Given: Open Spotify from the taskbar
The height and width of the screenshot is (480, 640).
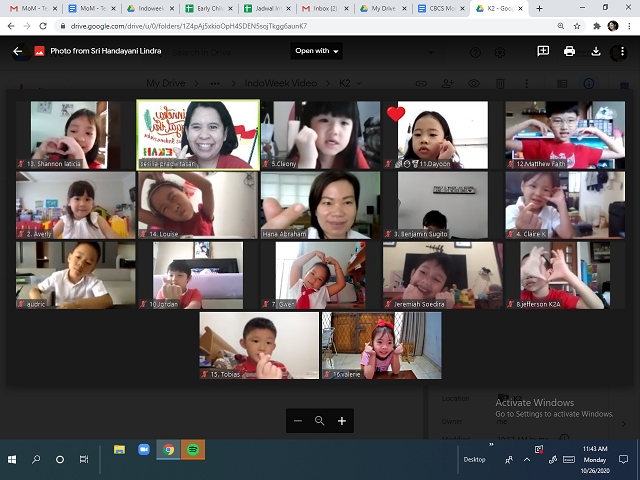Looking at the screenshot, I should pyautogui.click(x=192, y=450).
